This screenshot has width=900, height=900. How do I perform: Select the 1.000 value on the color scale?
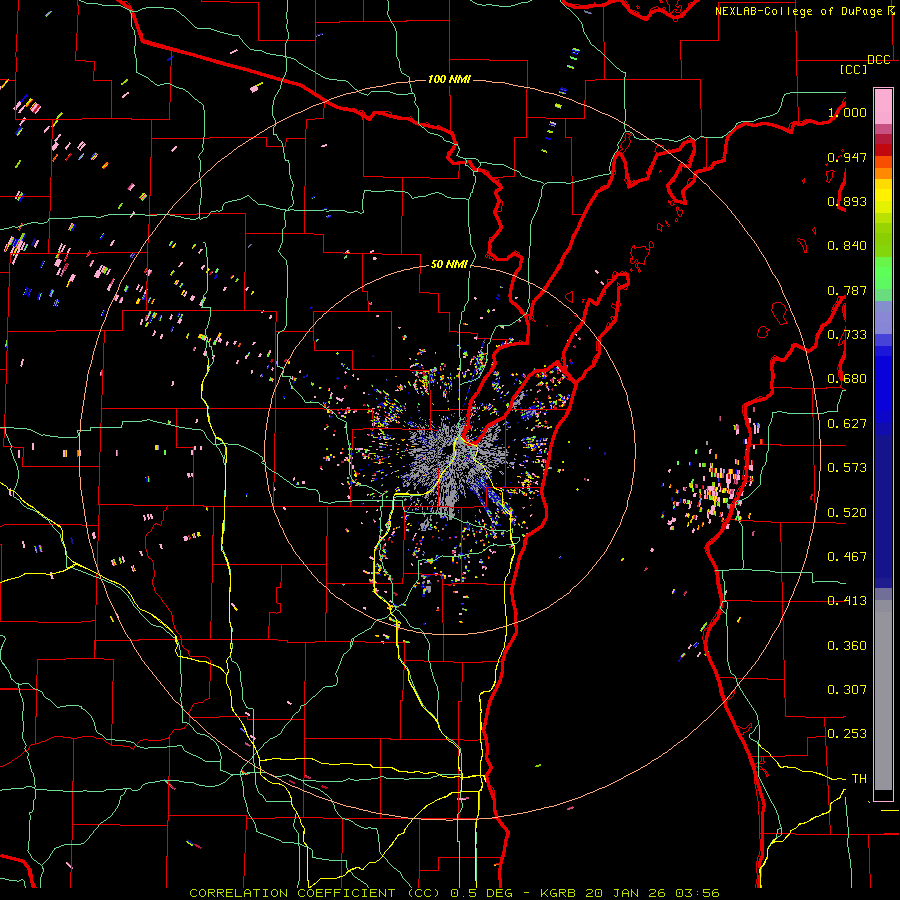click(847, 112)
